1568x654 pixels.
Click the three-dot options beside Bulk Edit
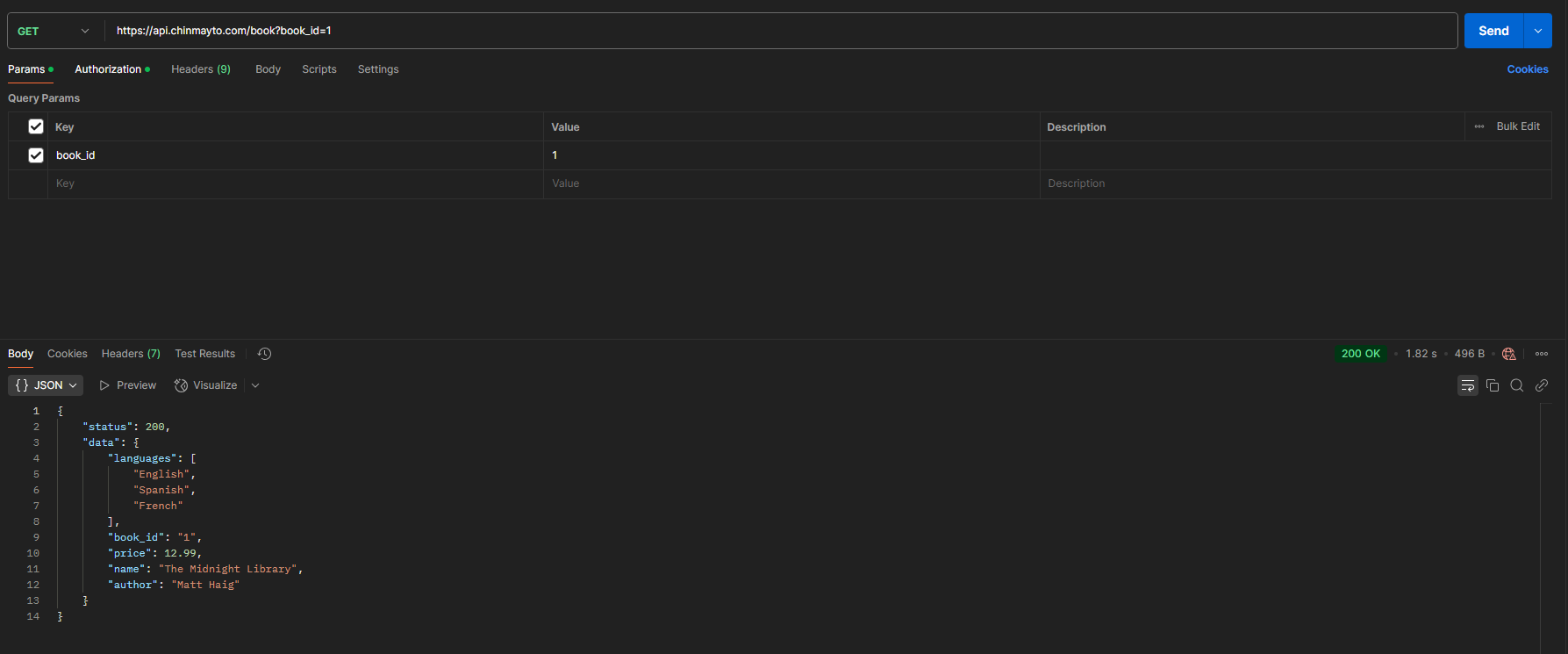pos(1479,126)
